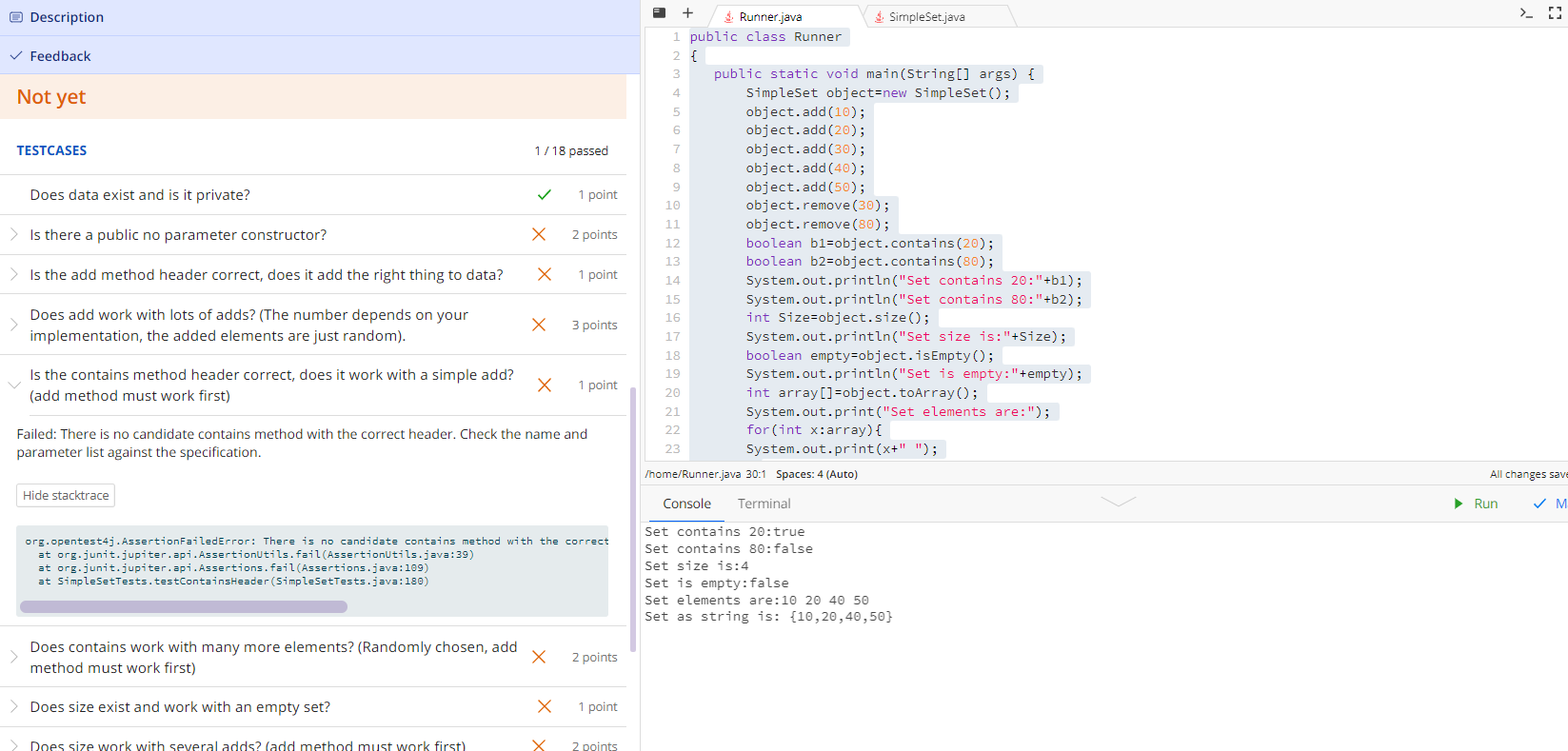Click the code line 'boolean empty=object.isEmpty();'
The height and width of the screenshot is (751, 1568).
tap(869, 355)
